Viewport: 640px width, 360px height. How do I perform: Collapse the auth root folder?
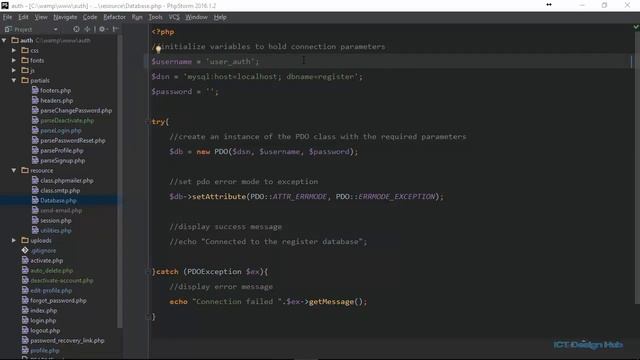(x=4, y=40)
